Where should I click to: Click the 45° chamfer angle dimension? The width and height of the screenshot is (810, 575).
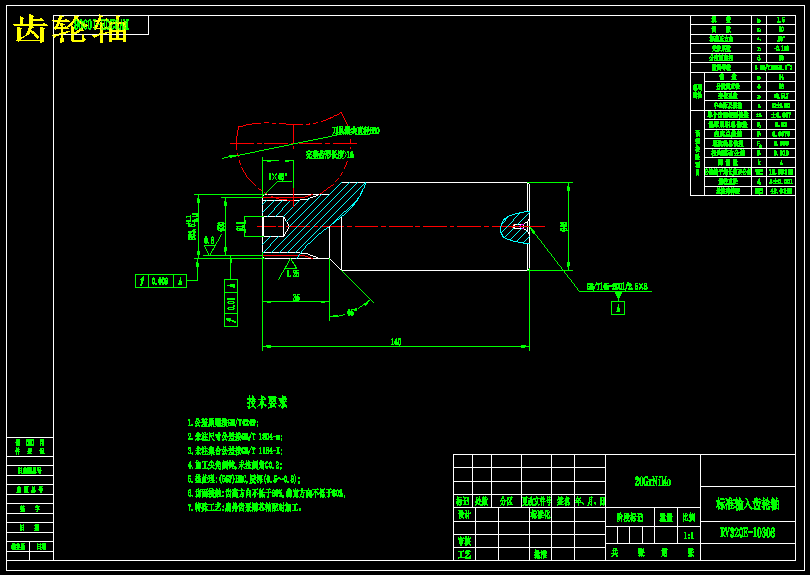pyautogui.click(x=351, y=313)
